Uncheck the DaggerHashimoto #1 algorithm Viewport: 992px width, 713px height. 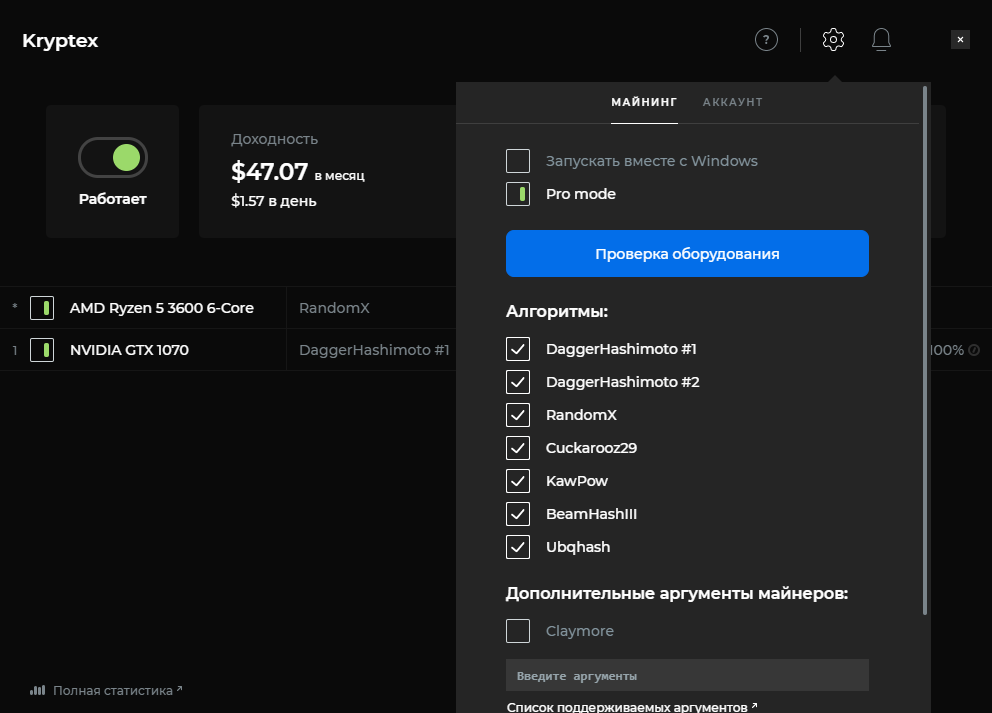[x=518, y=349]
